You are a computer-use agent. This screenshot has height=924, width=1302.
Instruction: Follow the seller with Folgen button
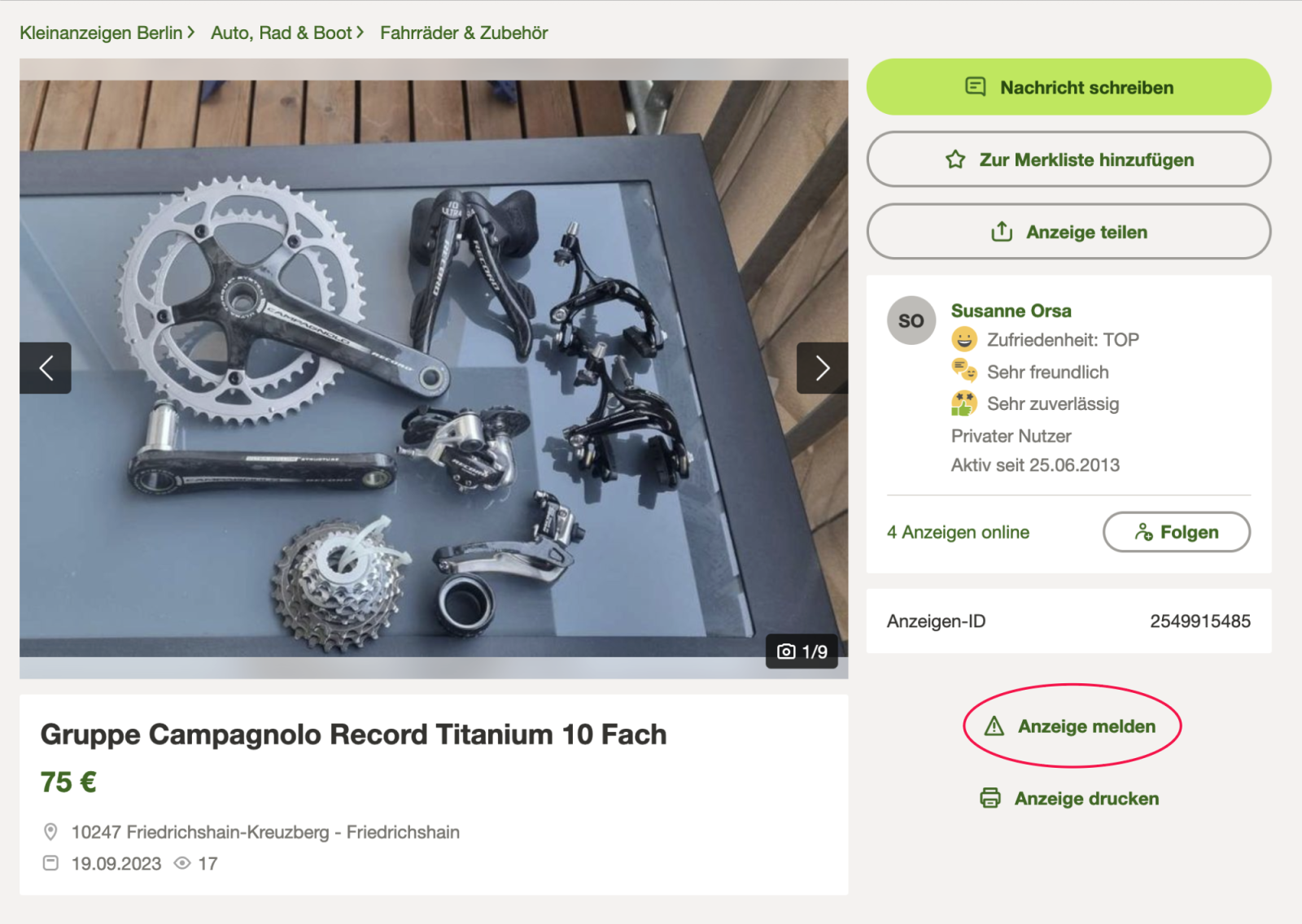[1176, 532]
